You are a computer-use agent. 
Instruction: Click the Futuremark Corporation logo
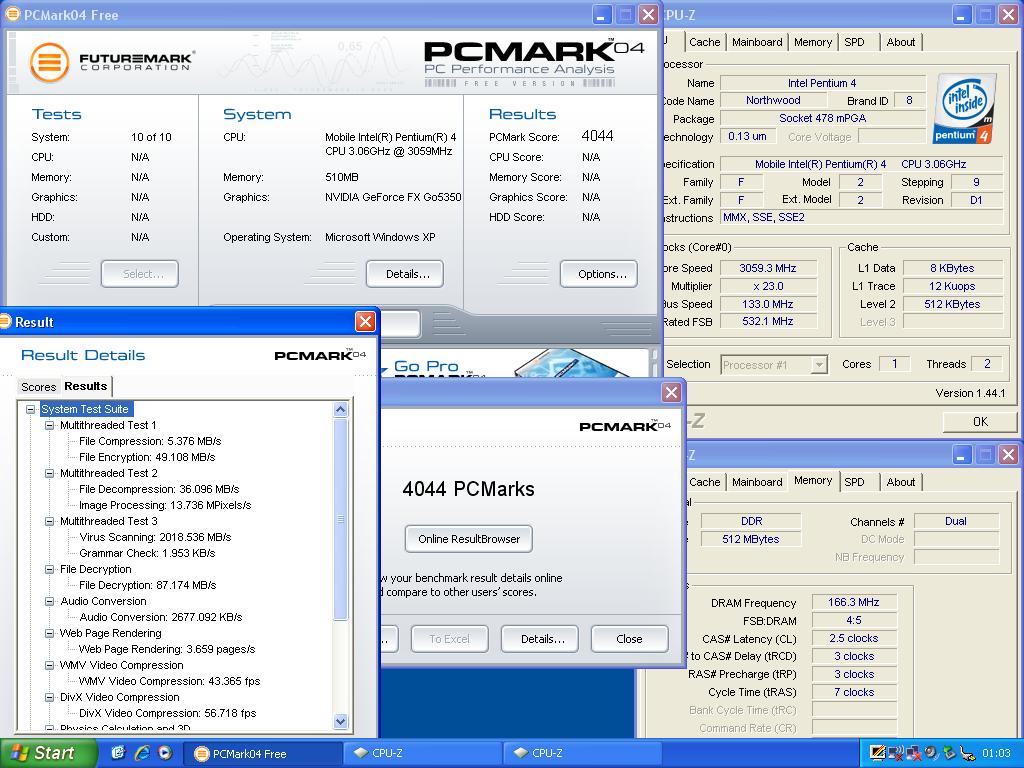click(x=112, y=62)
